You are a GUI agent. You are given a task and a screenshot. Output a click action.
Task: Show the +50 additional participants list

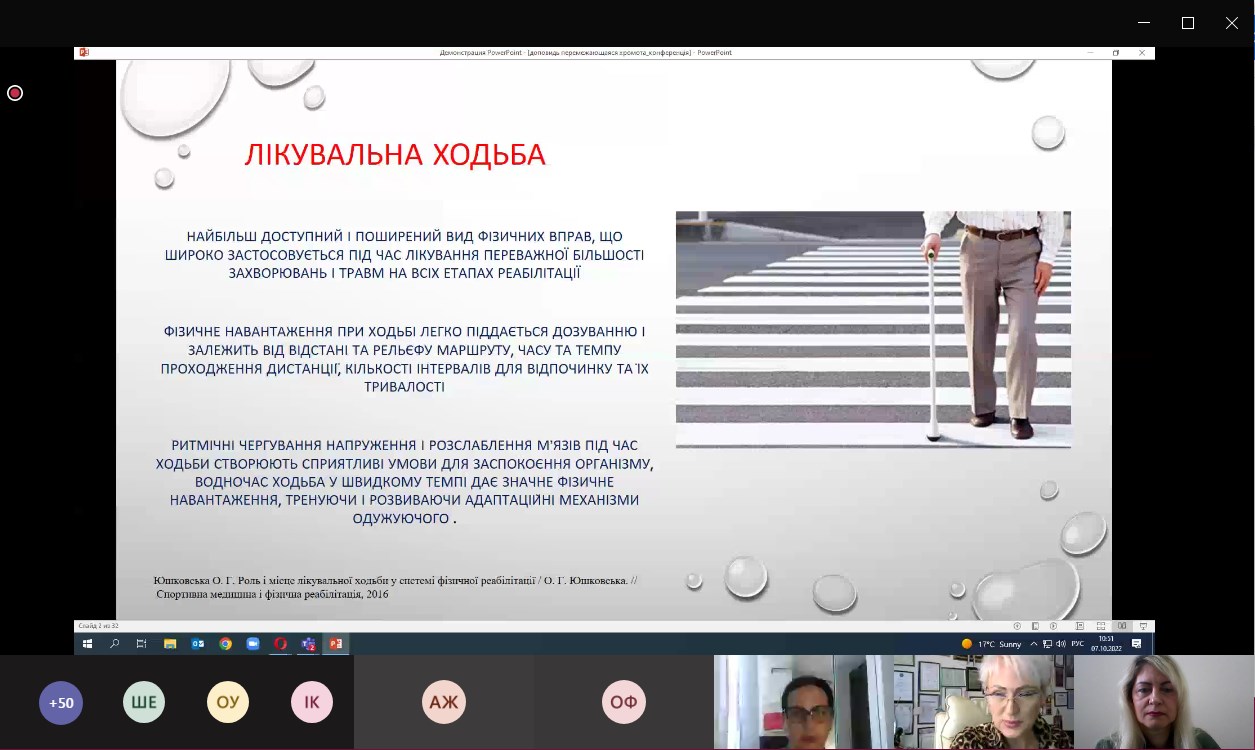(x=61, y=703)
